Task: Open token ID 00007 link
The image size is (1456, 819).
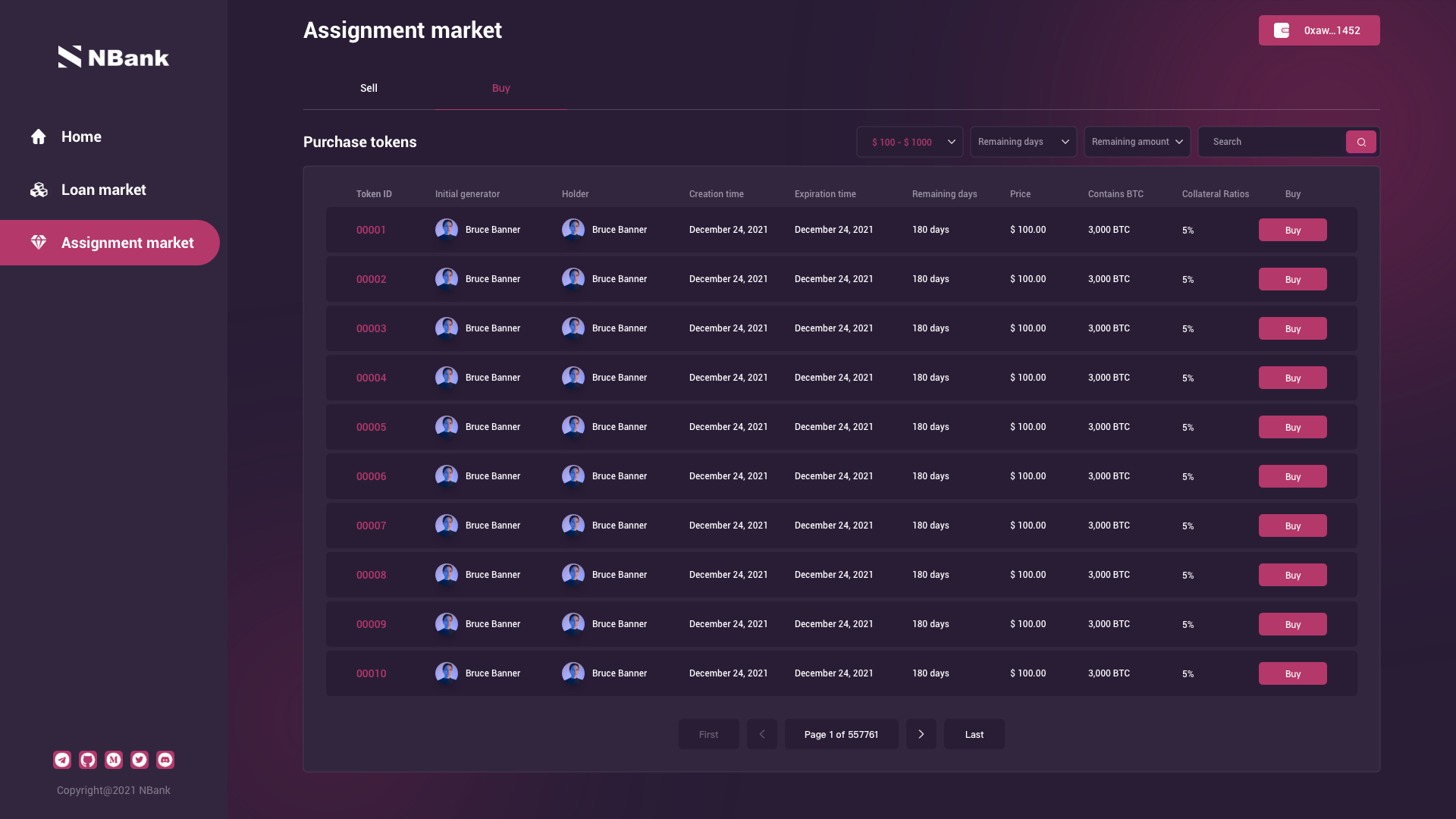Action: pyautogui.click(x=371, y=526)
